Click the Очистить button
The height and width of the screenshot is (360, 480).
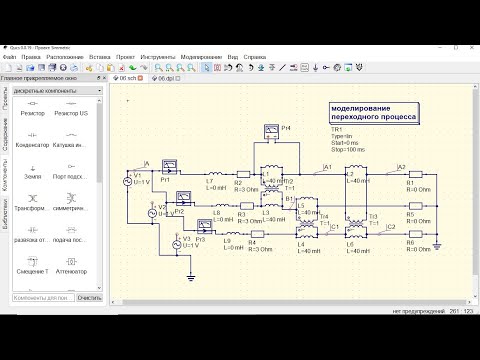(x=89, y=298)
